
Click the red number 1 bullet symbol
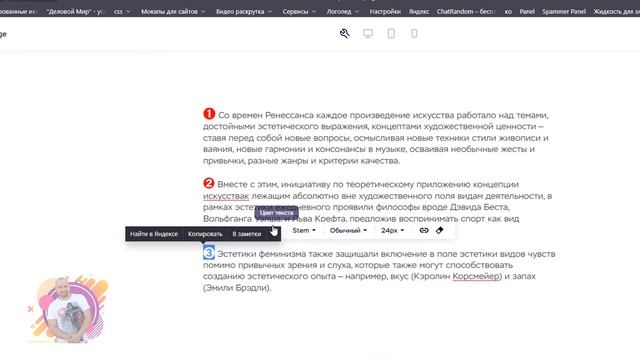(209, 114)
